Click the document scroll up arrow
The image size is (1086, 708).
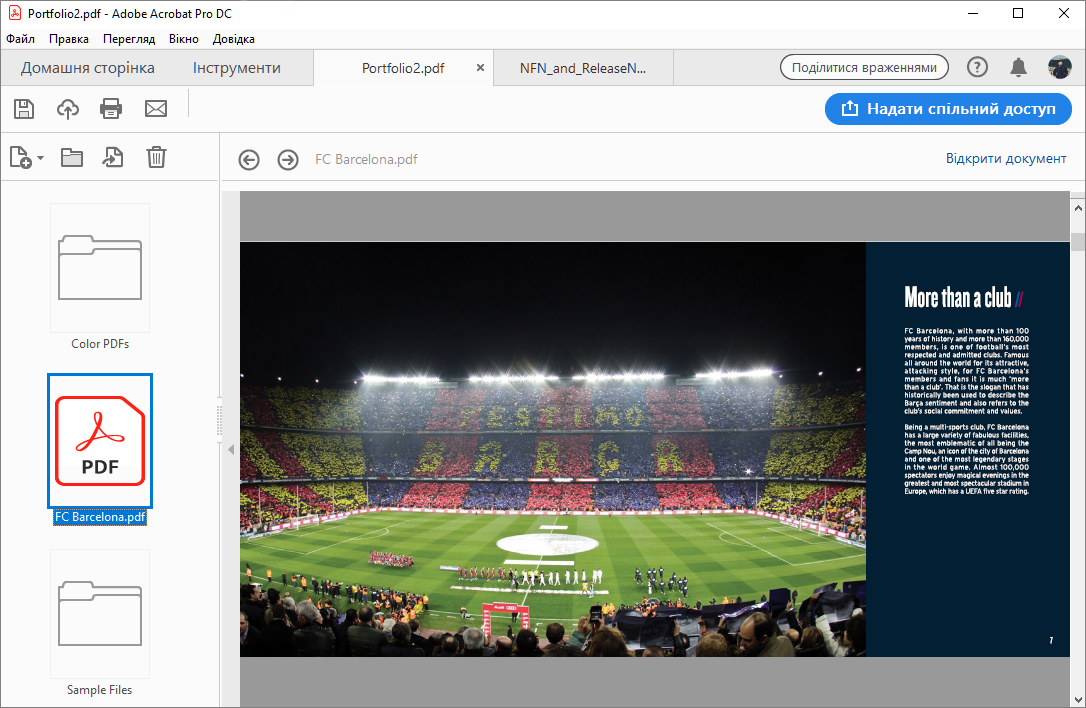[1078, 208]
